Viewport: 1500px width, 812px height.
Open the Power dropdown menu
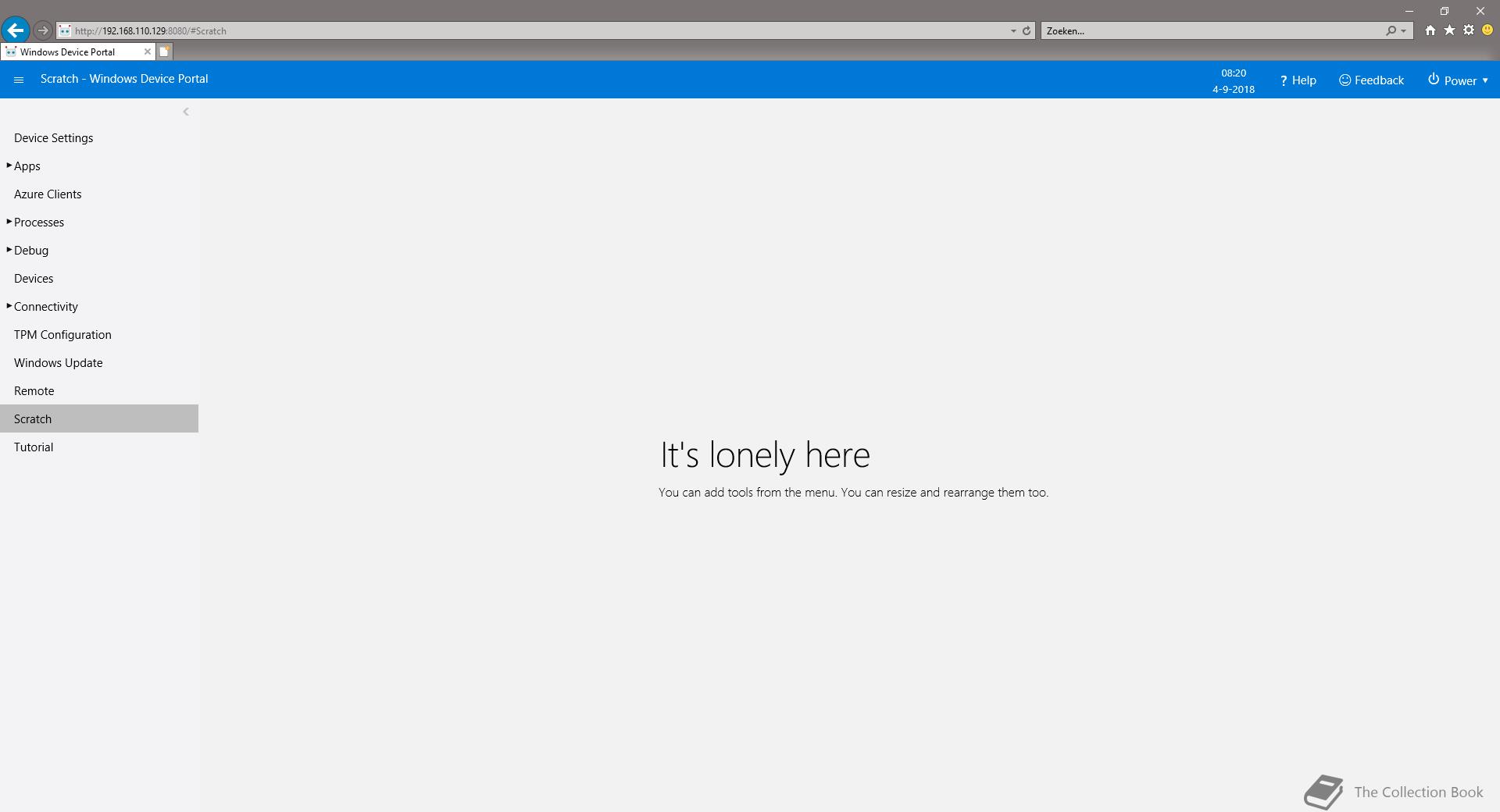pyautogui.click(x=1458, y=80)
